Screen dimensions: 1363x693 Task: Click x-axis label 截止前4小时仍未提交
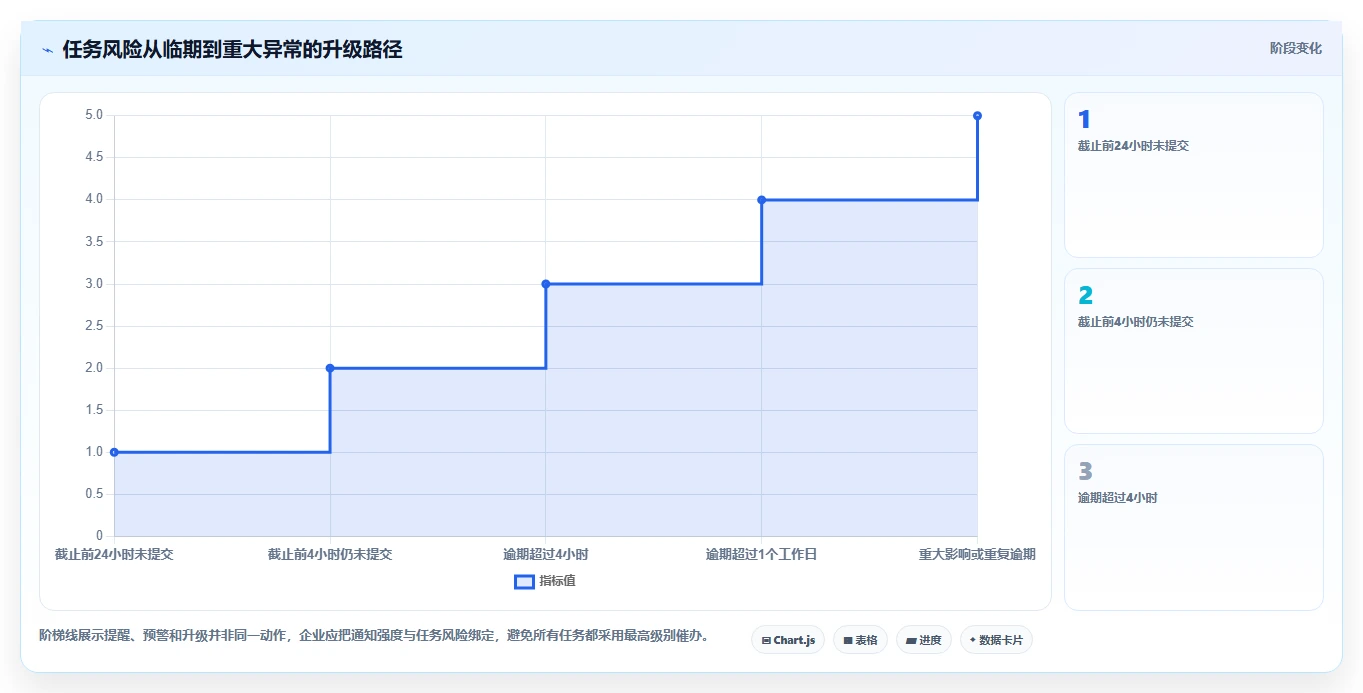point(330,554)
